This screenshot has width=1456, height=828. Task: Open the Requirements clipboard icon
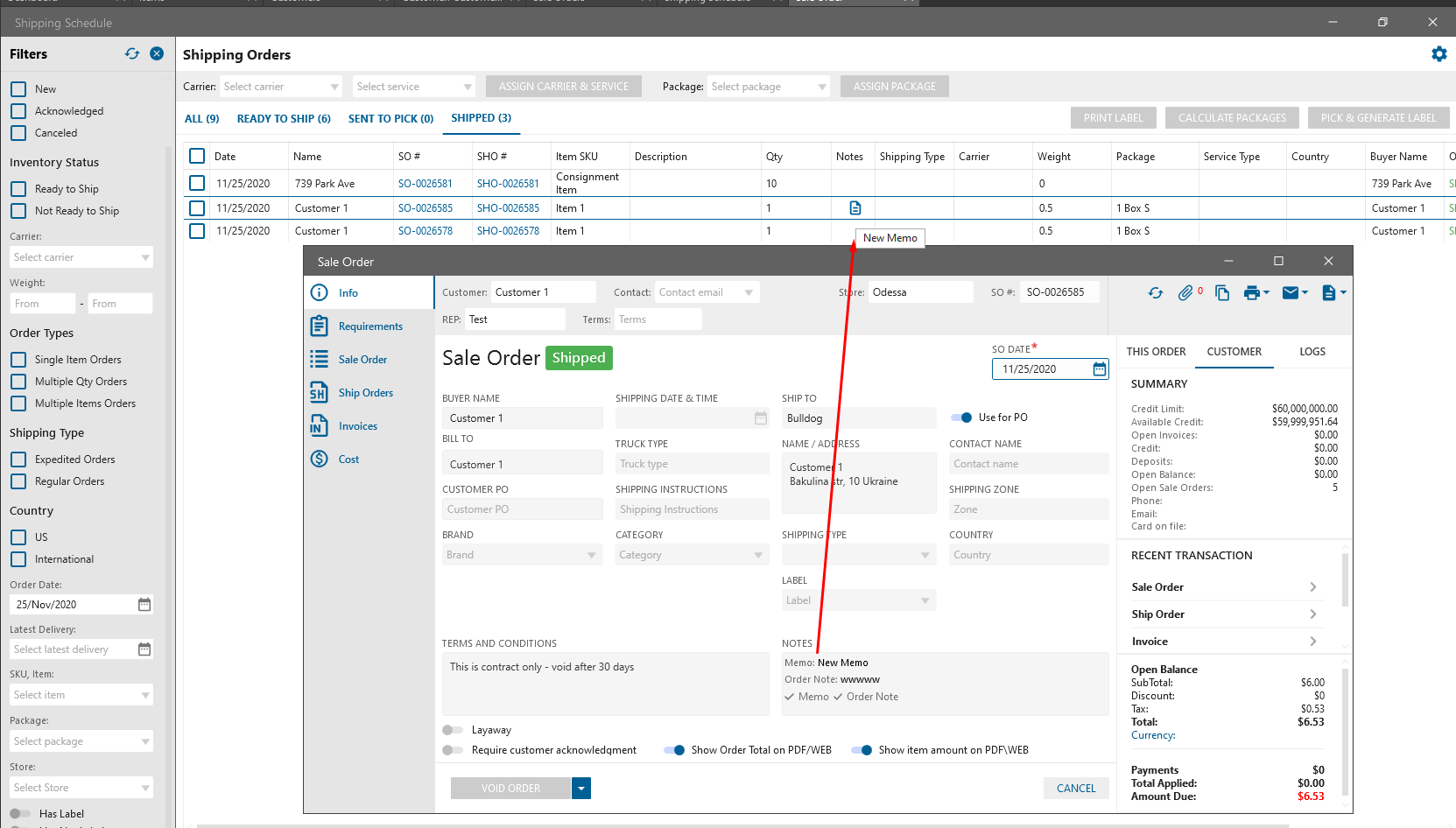click(319, 326)
